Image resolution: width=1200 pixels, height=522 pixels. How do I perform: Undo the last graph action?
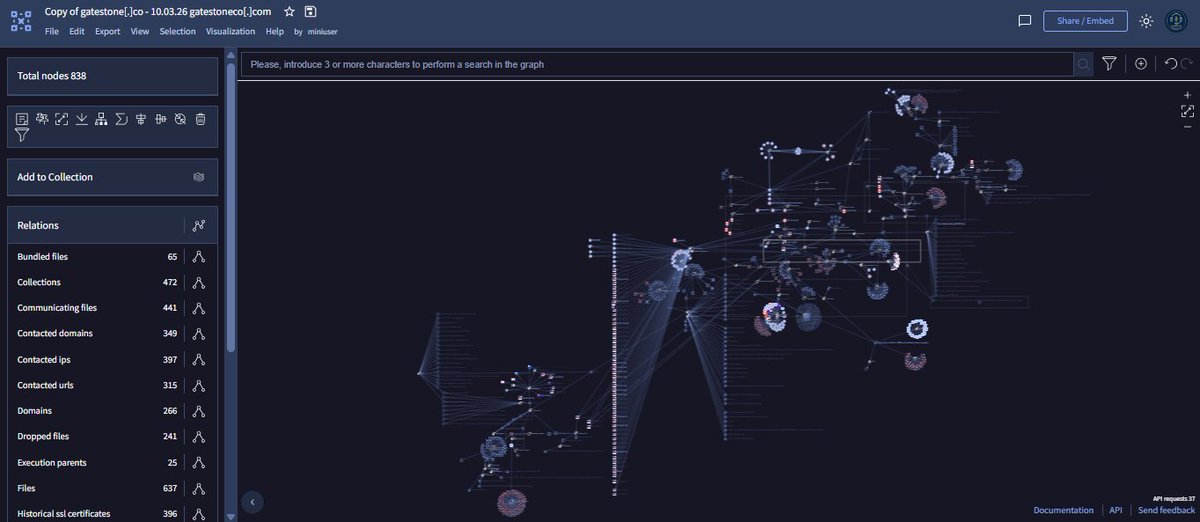pos(1171,64)
